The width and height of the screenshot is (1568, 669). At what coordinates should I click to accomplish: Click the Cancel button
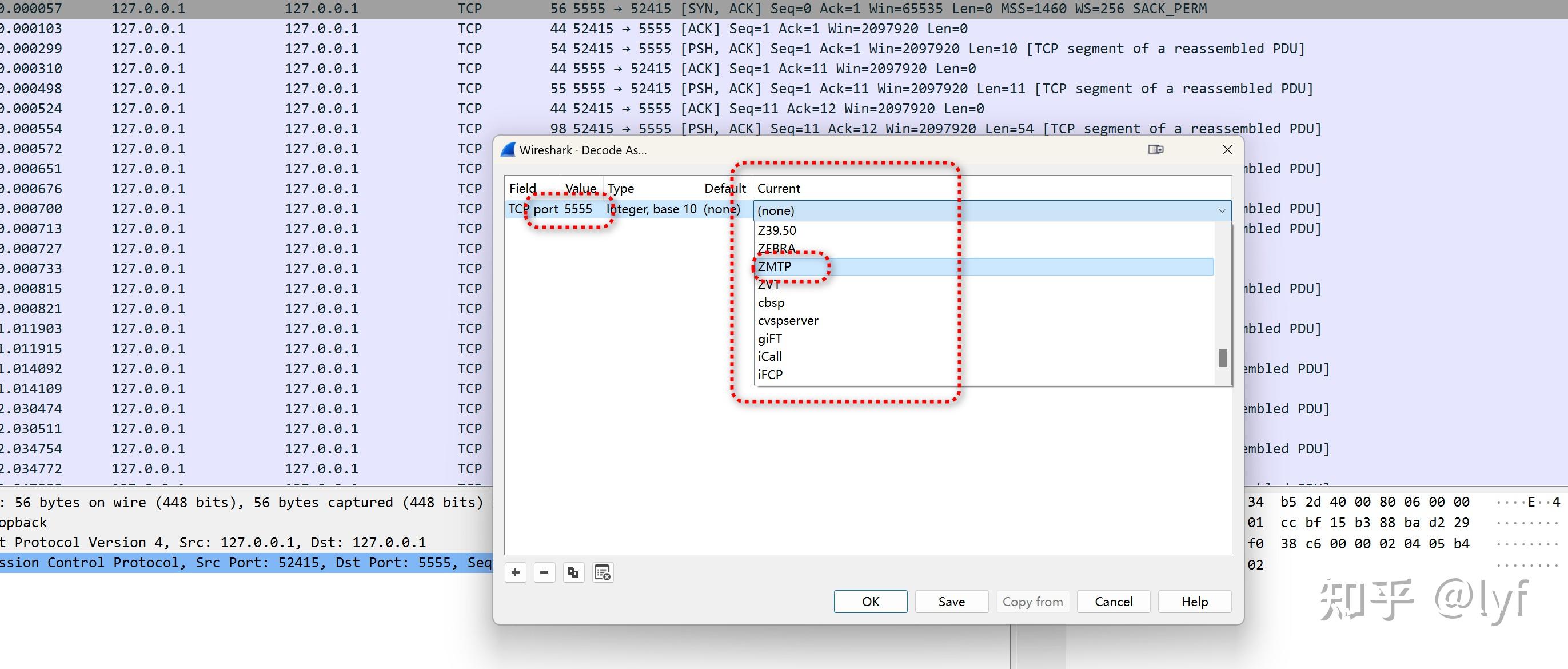[1113, 602]
